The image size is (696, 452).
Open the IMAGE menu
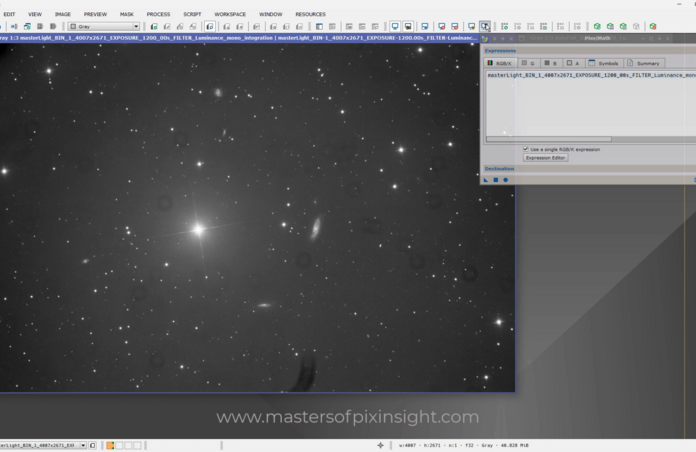pos(63,14)
